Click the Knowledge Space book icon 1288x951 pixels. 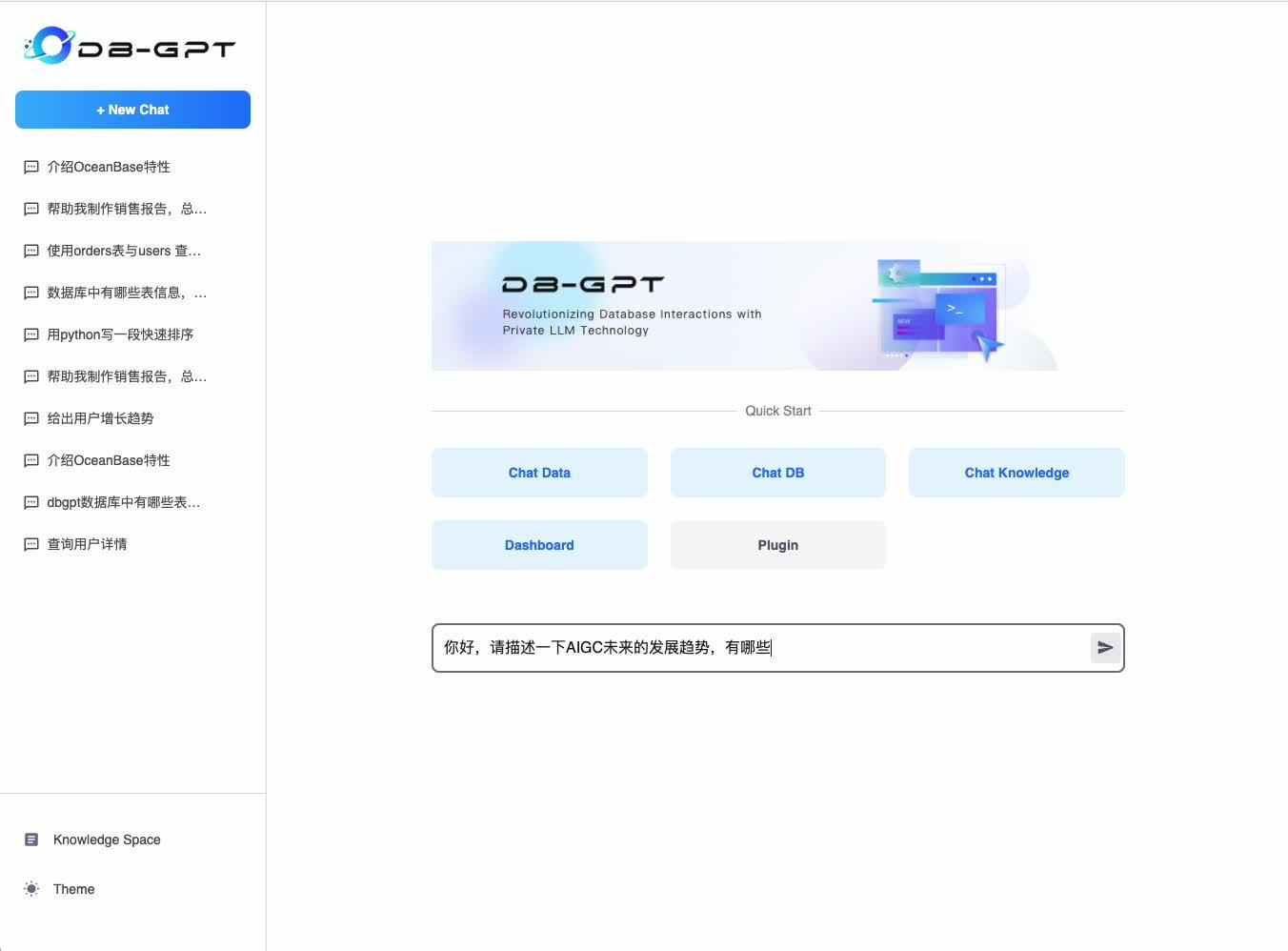click(x=31, y=839)
